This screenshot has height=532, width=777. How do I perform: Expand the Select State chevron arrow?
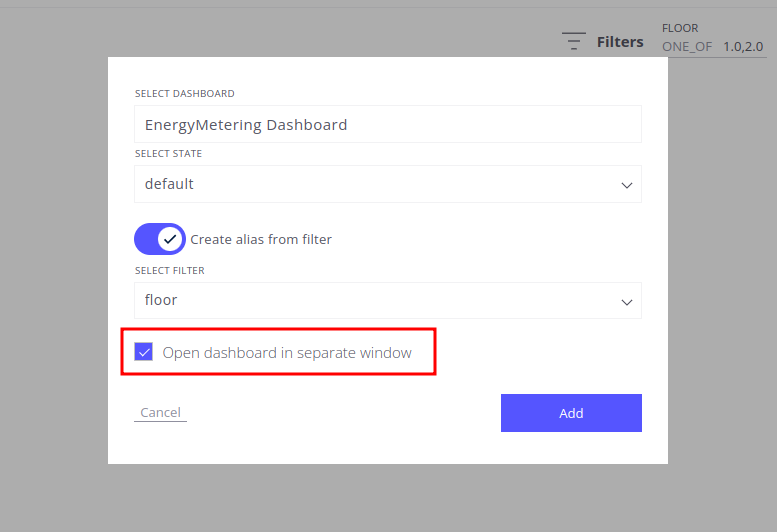[627, 185]
